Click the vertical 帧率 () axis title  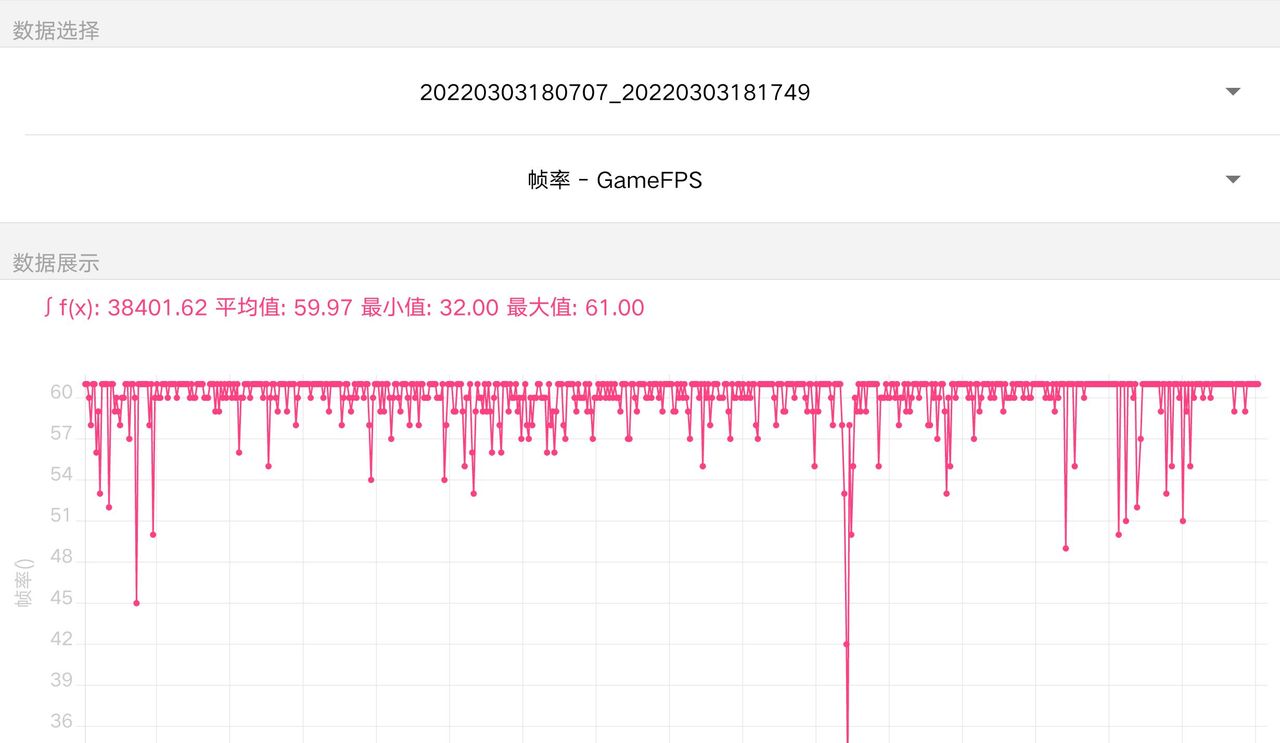point(24,582)
